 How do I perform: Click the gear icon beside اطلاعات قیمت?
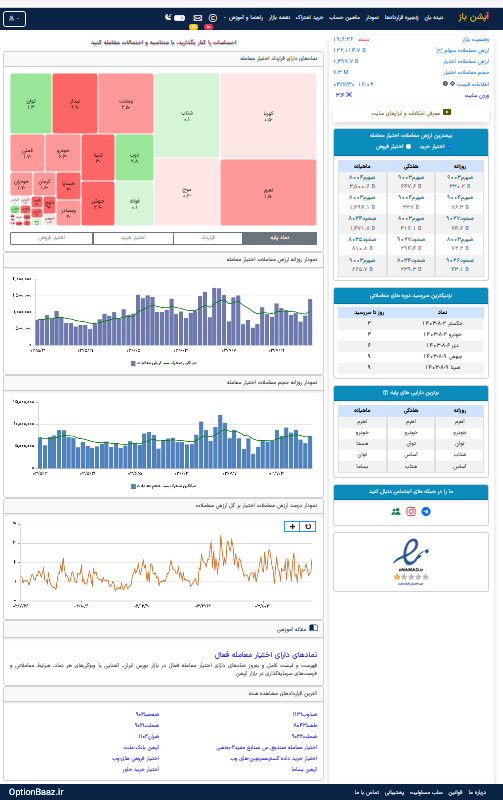[x=452, y=83]
